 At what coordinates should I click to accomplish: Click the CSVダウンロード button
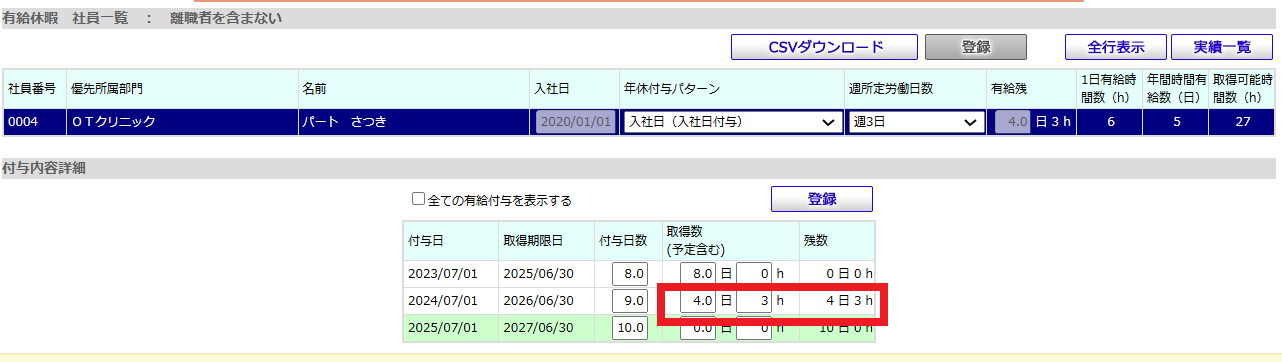[825, 47]
